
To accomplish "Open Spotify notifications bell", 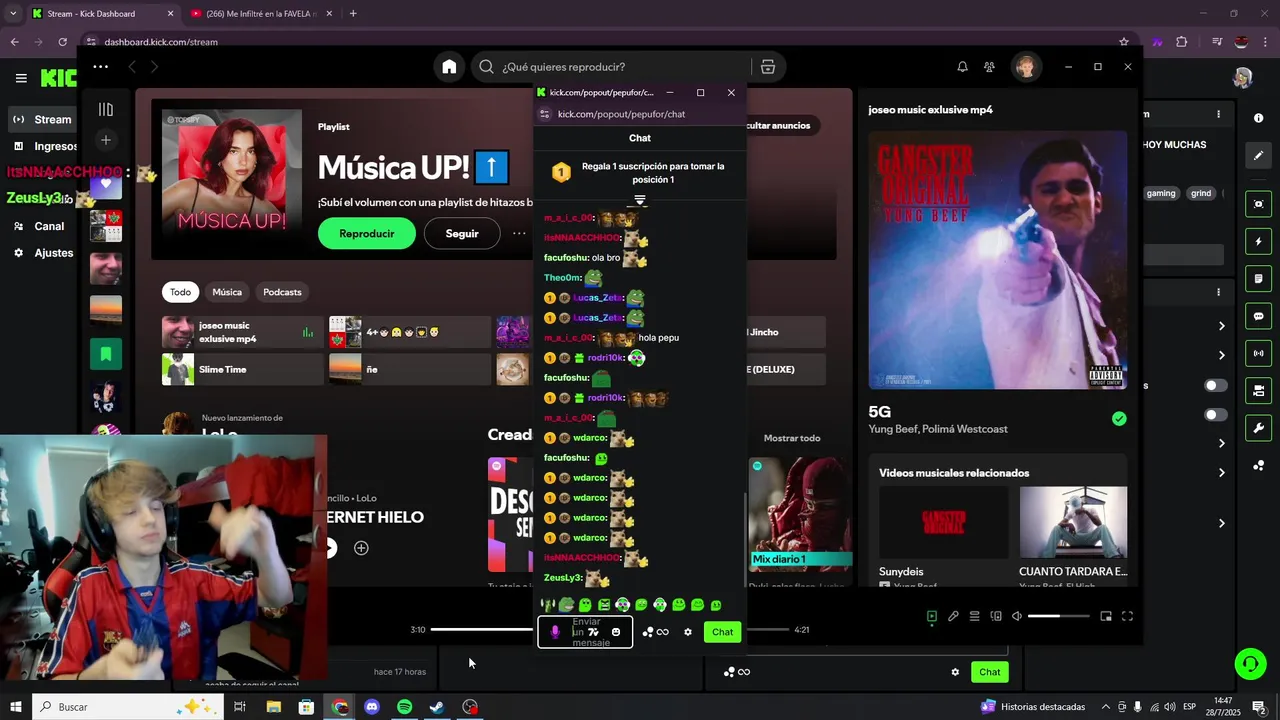I will click(962, 67).
